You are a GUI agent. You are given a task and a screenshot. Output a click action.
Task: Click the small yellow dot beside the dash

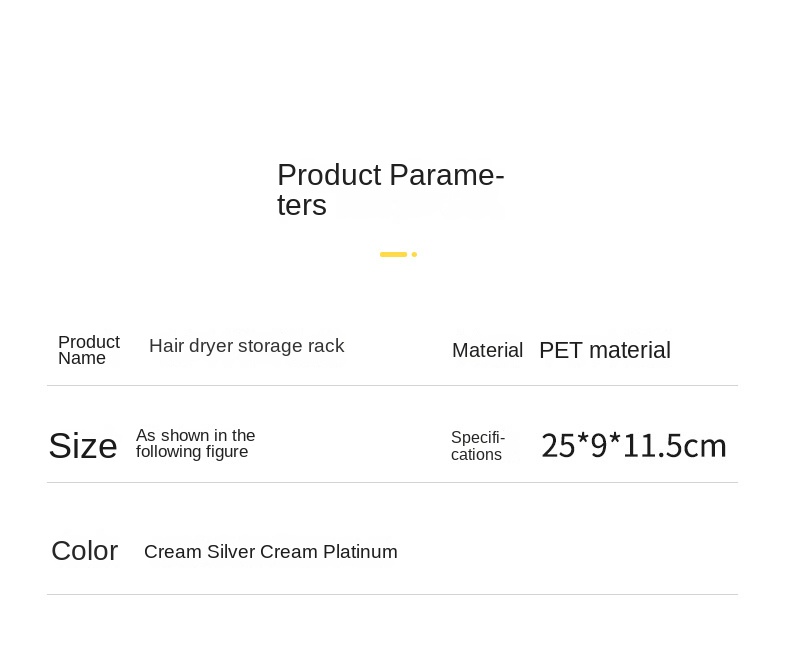(414, 255)
